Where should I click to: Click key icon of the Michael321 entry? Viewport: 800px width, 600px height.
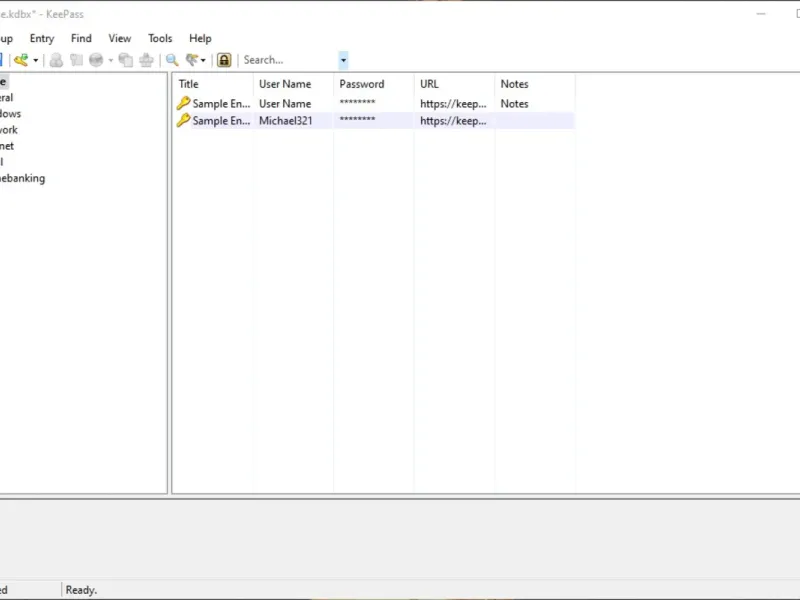[x=183, y=120]
